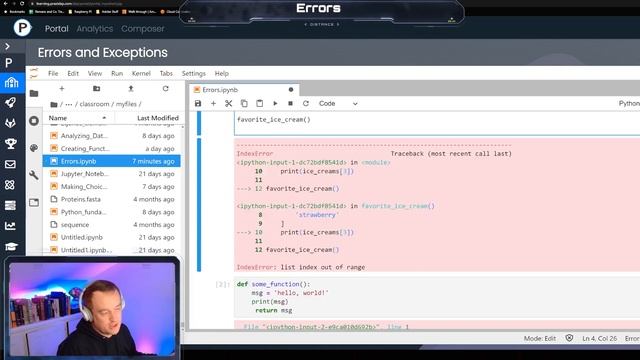Select Errors.ipynb in file list
This screenshot has height=360, width=640.
(111, 161)
